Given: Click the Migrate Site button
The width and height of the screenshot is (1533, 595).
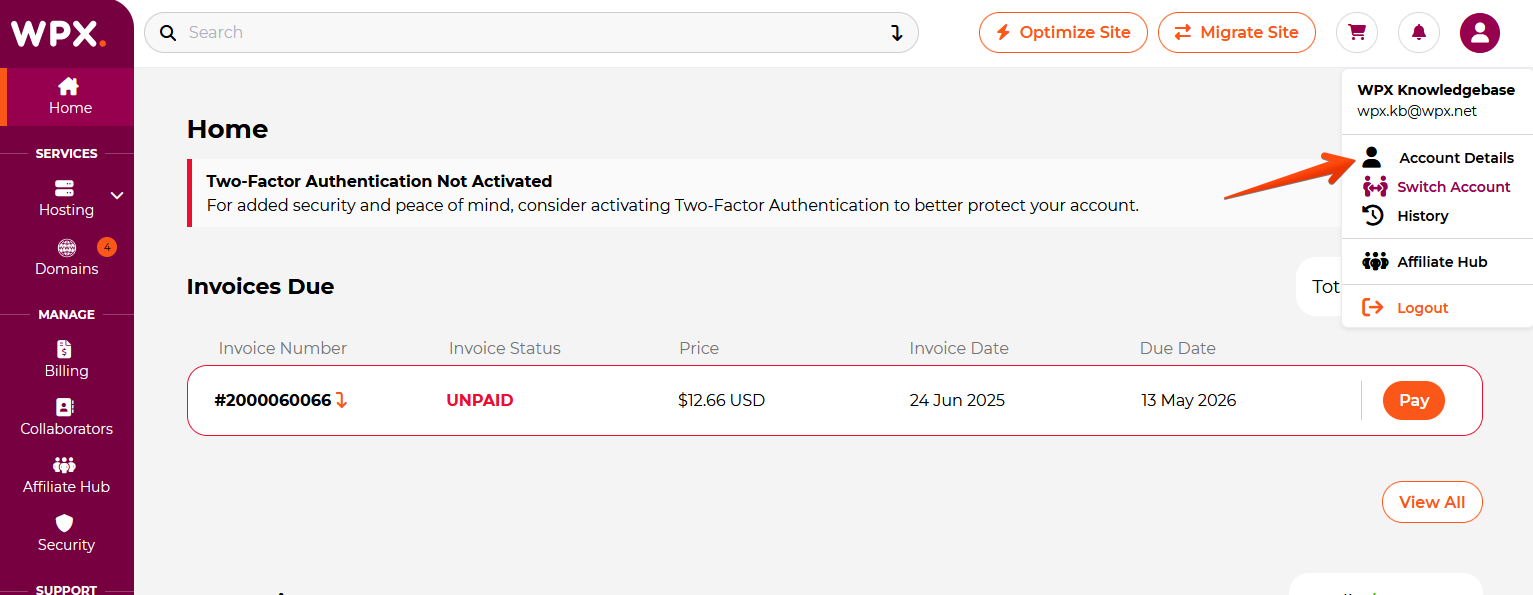Looking at the screenshot, I should [x=1237, y=33].
